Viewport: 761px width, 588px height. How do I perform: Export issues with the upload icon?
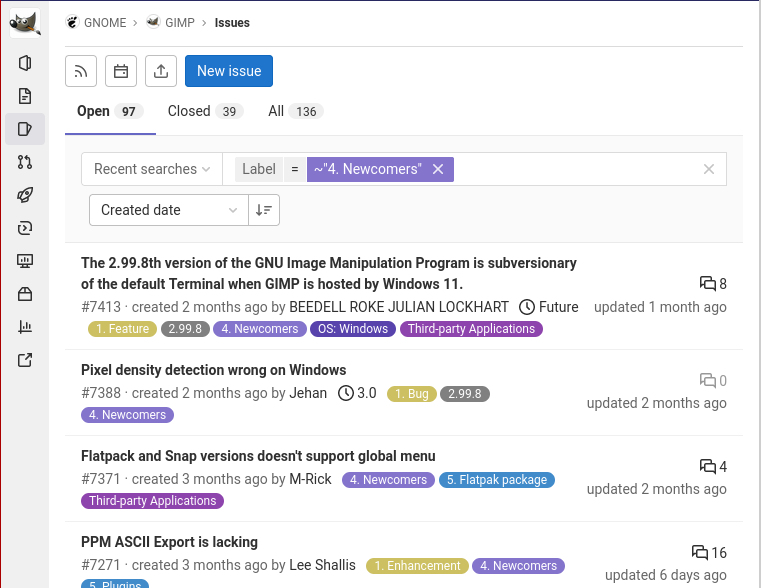(x=161, y=71)
